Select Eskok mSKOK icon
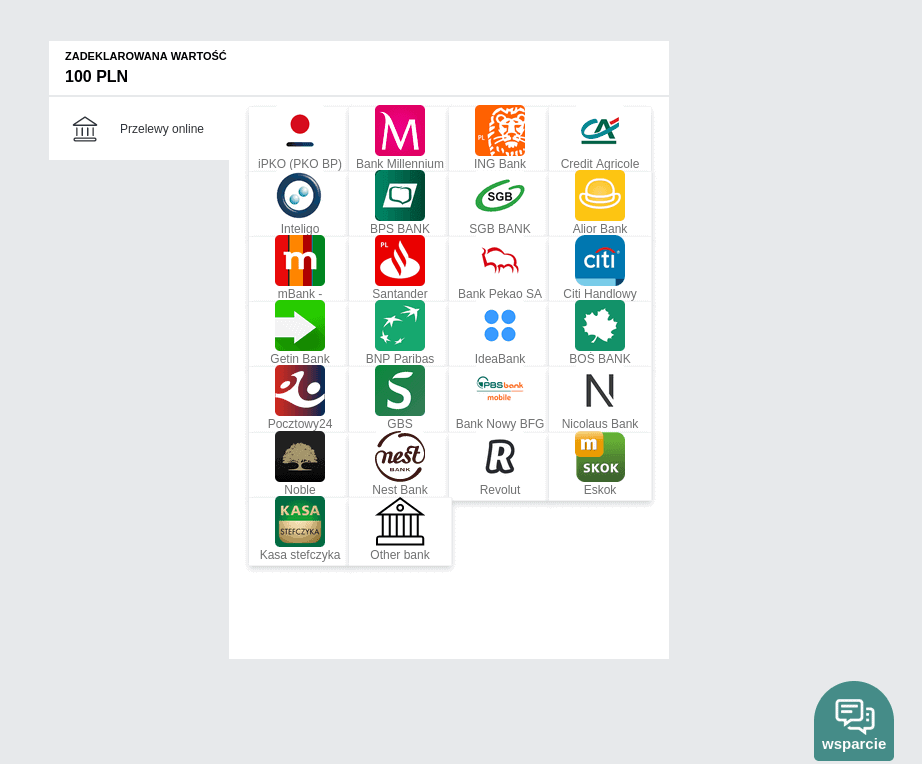Viewport: 922px width, 764px height. (x=600, y=457)
